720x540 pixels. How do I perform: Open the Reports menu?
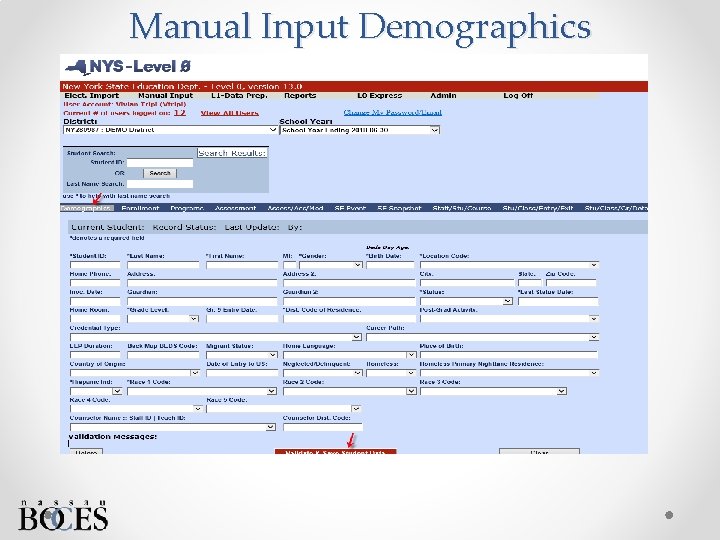(300, 96)
